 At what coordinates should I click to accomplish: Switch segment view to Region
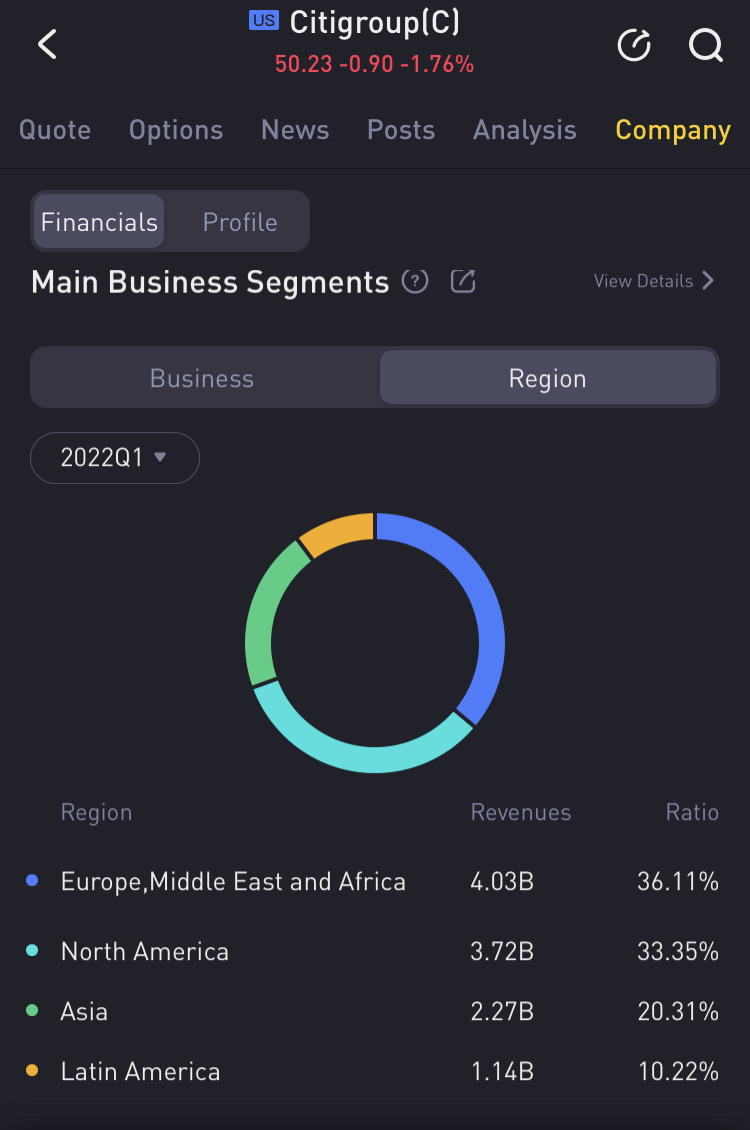tap(547, 379)
